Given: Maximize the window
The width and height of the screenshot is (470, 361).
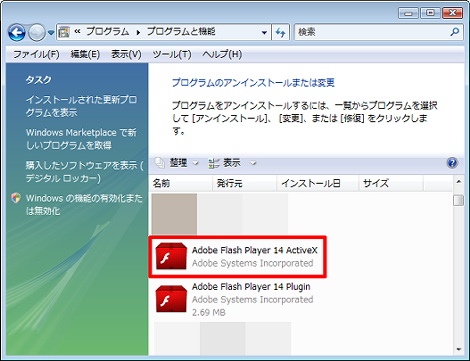Looking at the screenshot, I should click(430, 13).
